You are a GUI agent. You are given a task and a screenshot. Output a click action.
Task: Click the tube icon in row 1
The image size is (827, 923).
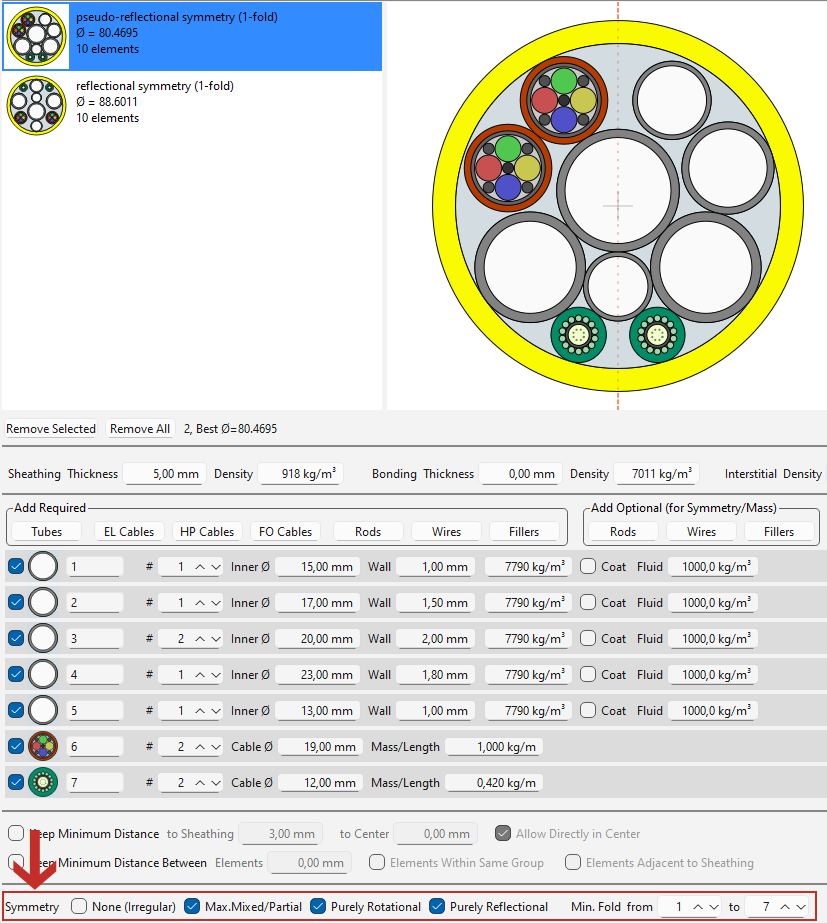(x=43, y=567)
